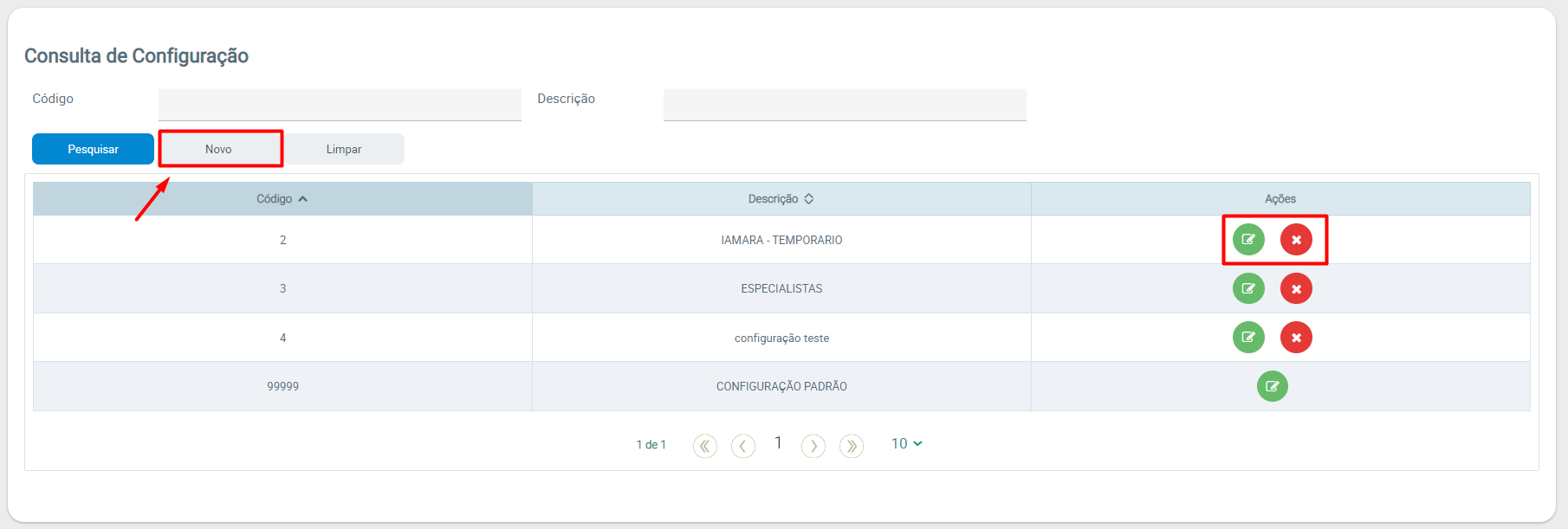The width and height of the screenshot is (1568, 529).
Task: Click the Pesquisar button
Action: pos(93,149)
